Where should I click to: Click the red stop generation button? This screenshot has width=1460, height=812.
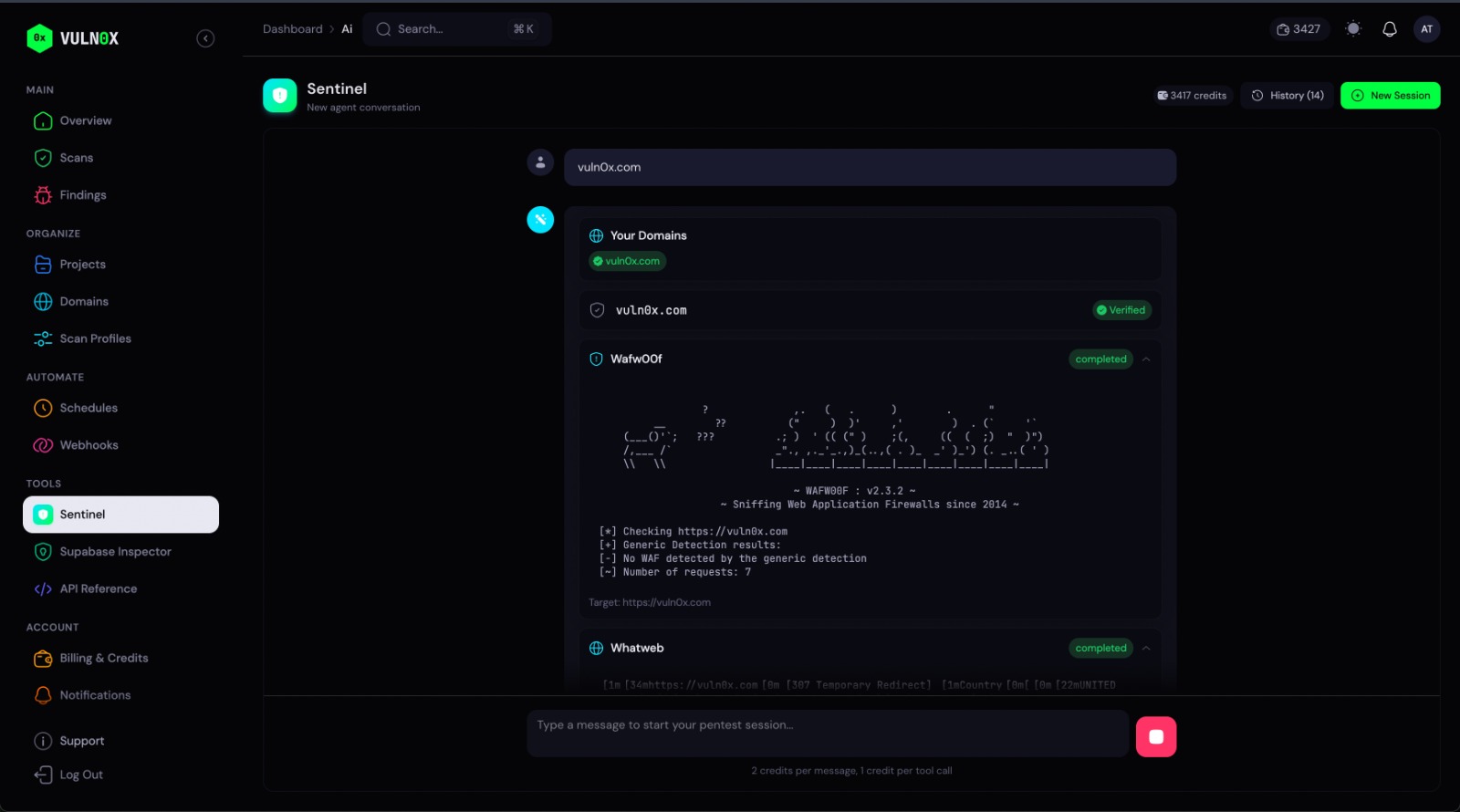tap(1155, 736)
